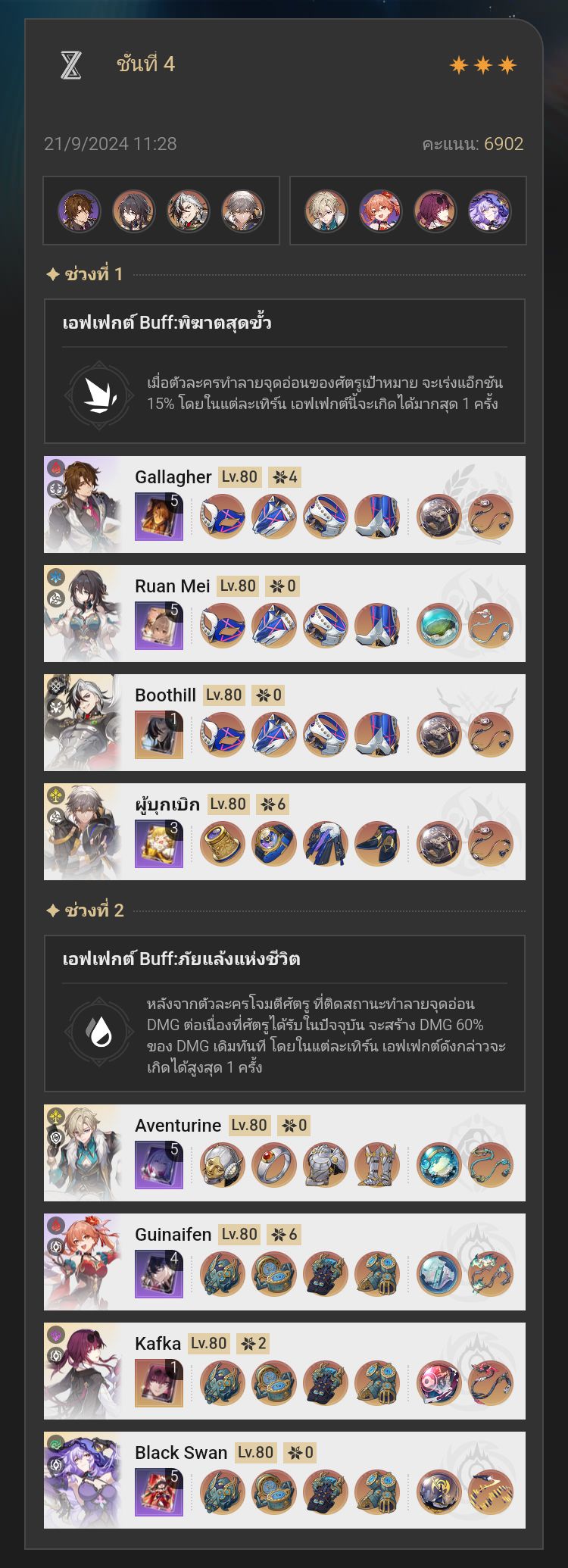
Task: Click the three-star rating display
Action: (x=483, y=65)
